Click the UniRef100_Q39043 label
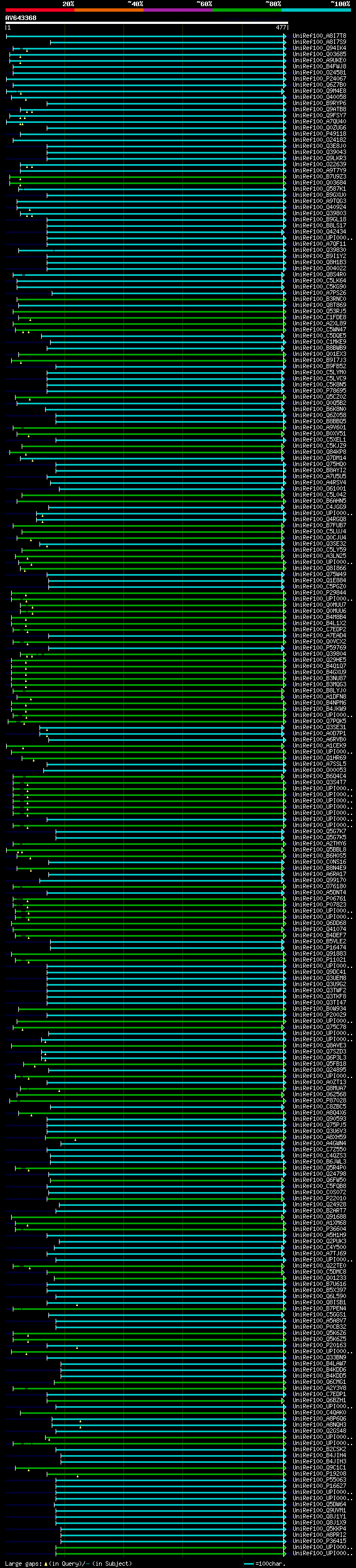This screenshot has width=356, height=1568. click(x=319, y=152)
